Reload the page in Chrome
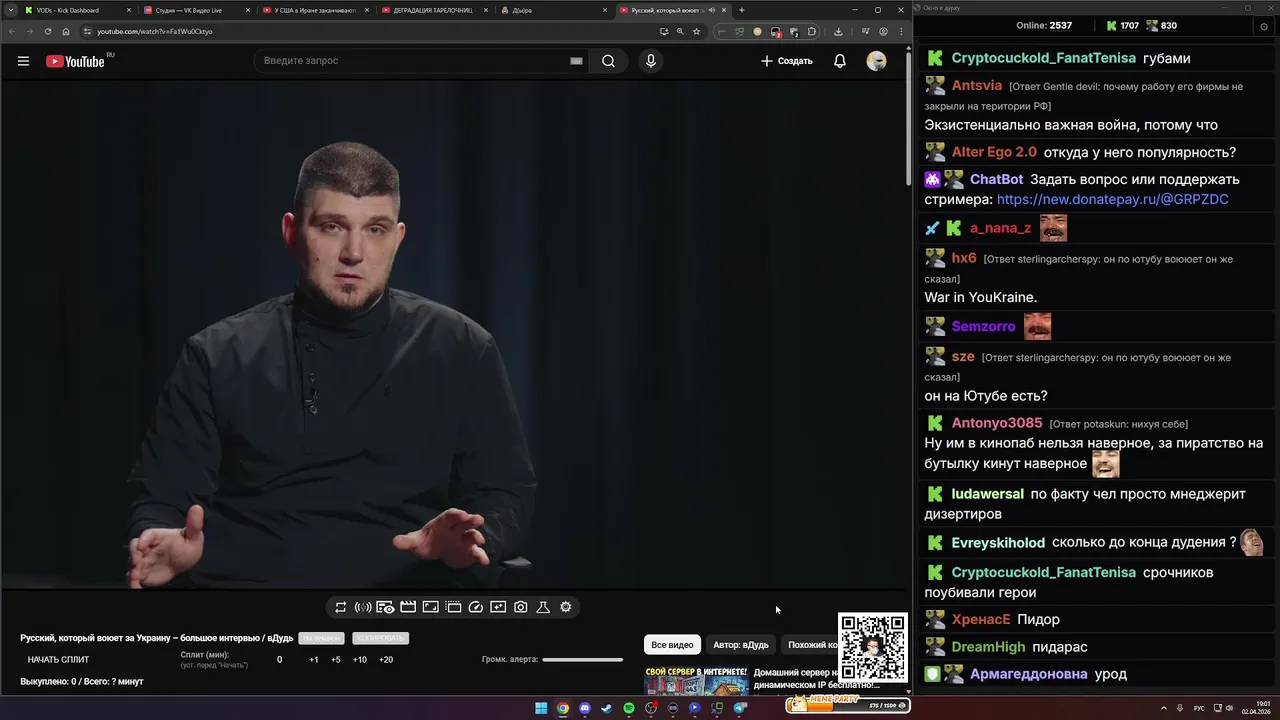The height and width of the screenshot is (720, 1280). [x=48, y=31]
